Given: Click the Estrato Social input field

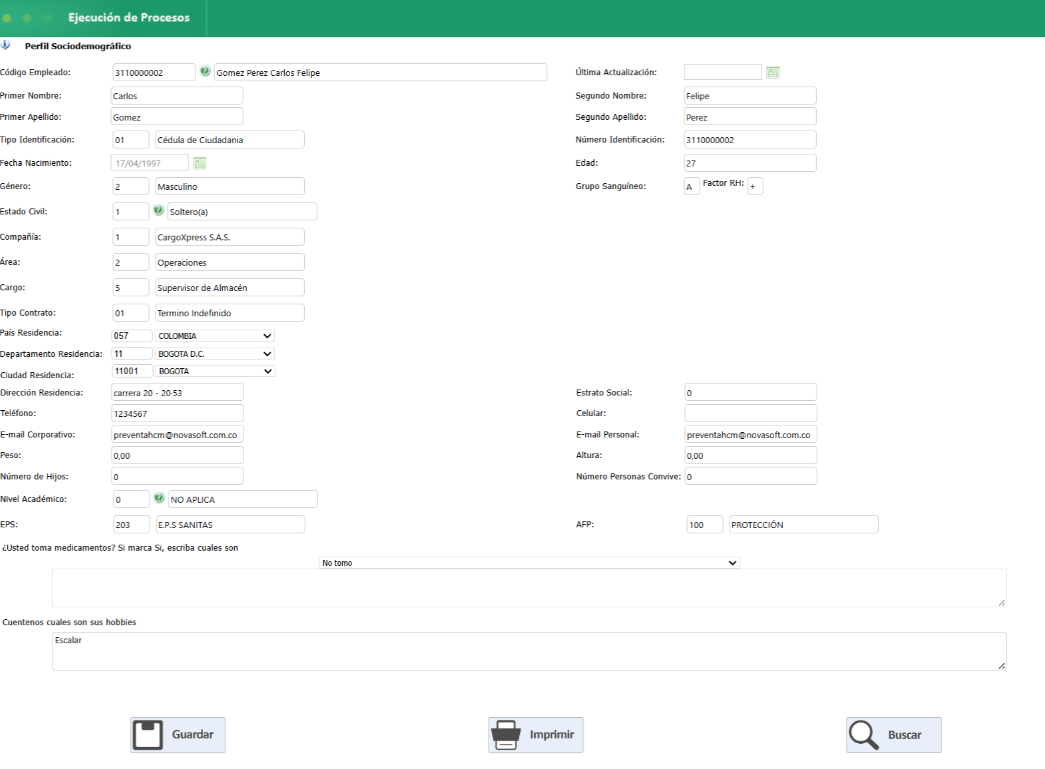Looking at the screenshot, I should [x=750, y=392].
